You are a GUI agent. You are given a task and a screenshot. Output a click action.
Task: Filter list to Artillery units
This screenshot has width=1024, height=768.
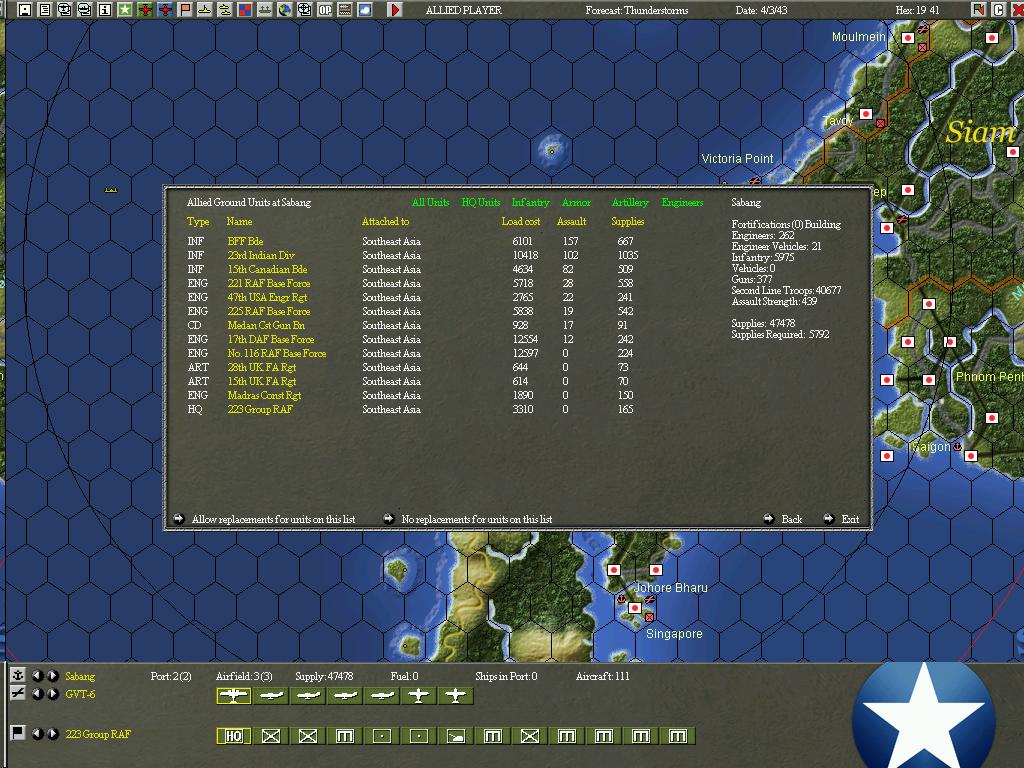630,202
